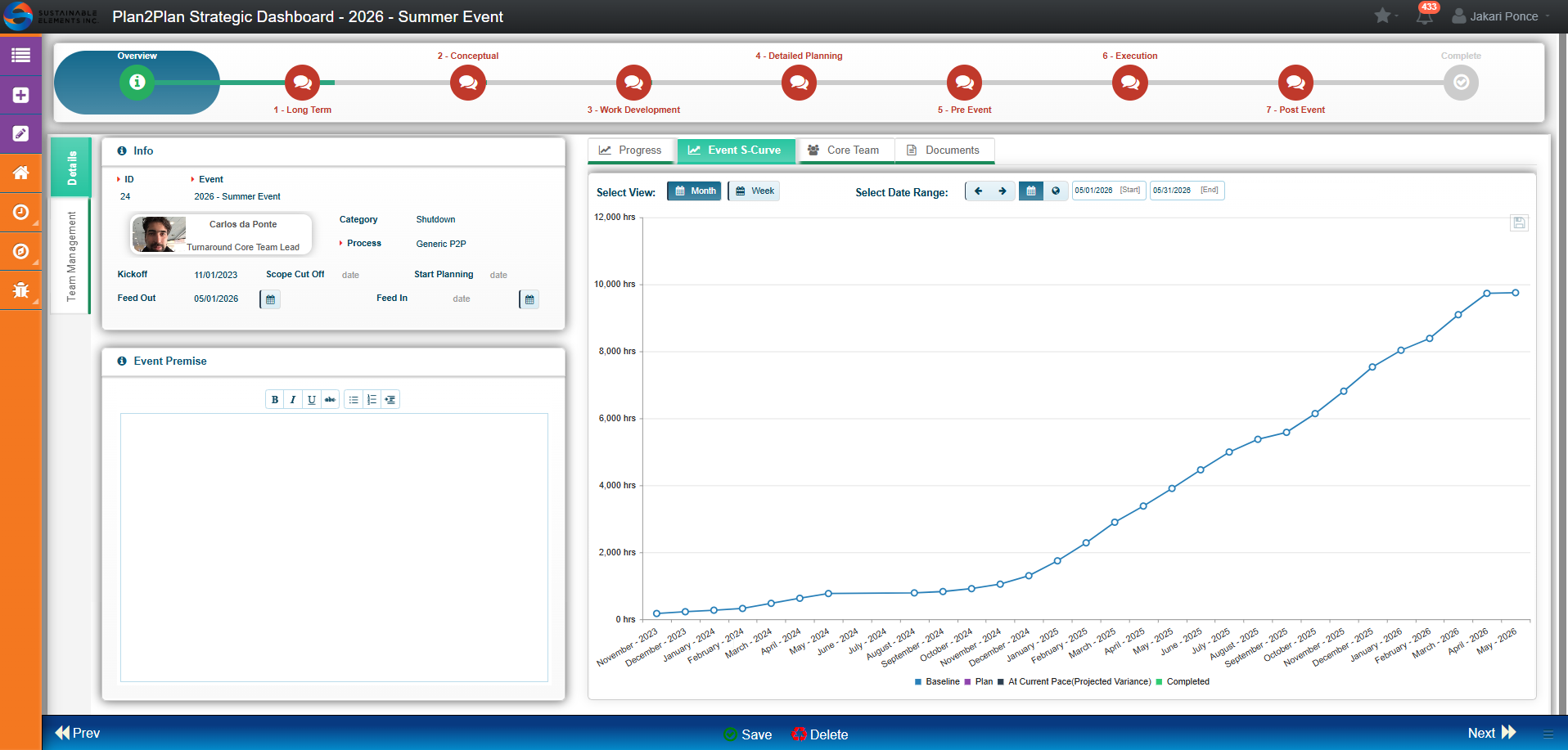Click the Next button

[x=1492, y=733]
